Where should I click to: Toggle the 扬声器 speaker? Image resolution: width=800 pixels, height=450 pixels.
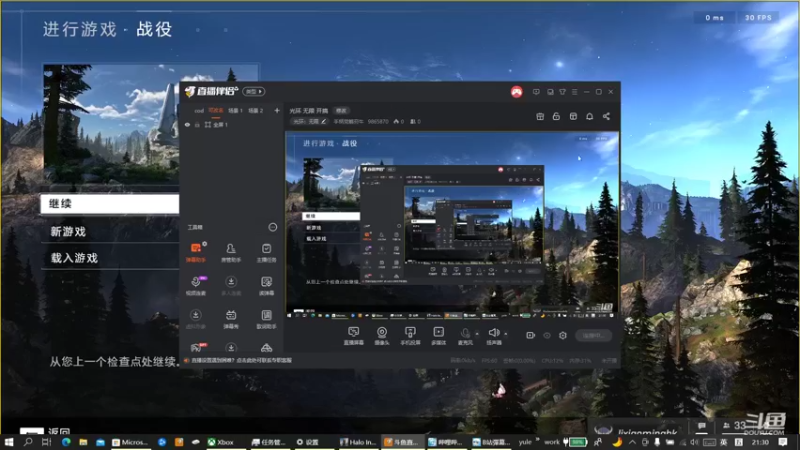pyautogui.click(x=493, y=336)
